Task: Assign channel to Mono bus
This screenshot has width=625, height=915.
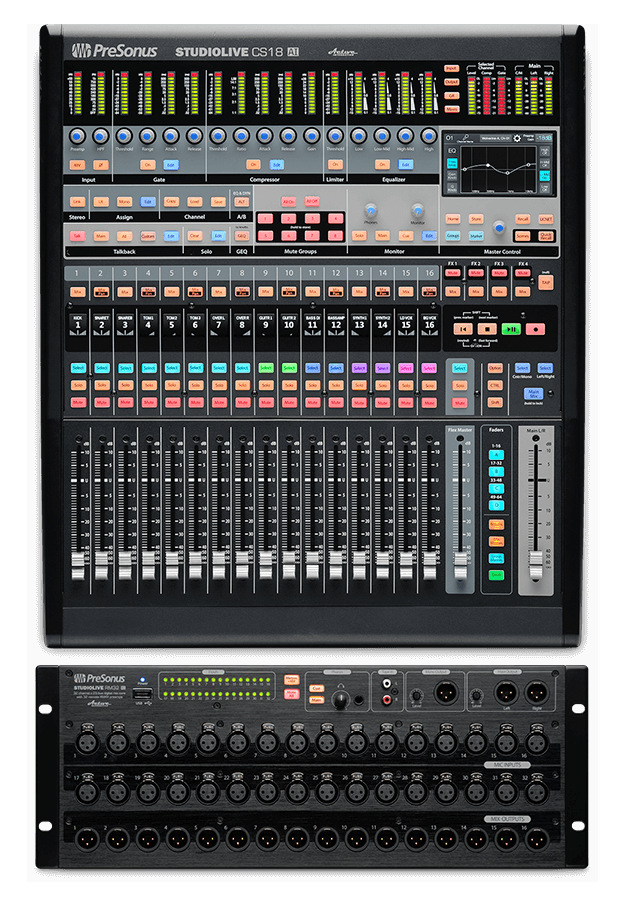Action: tap(124, 201)
